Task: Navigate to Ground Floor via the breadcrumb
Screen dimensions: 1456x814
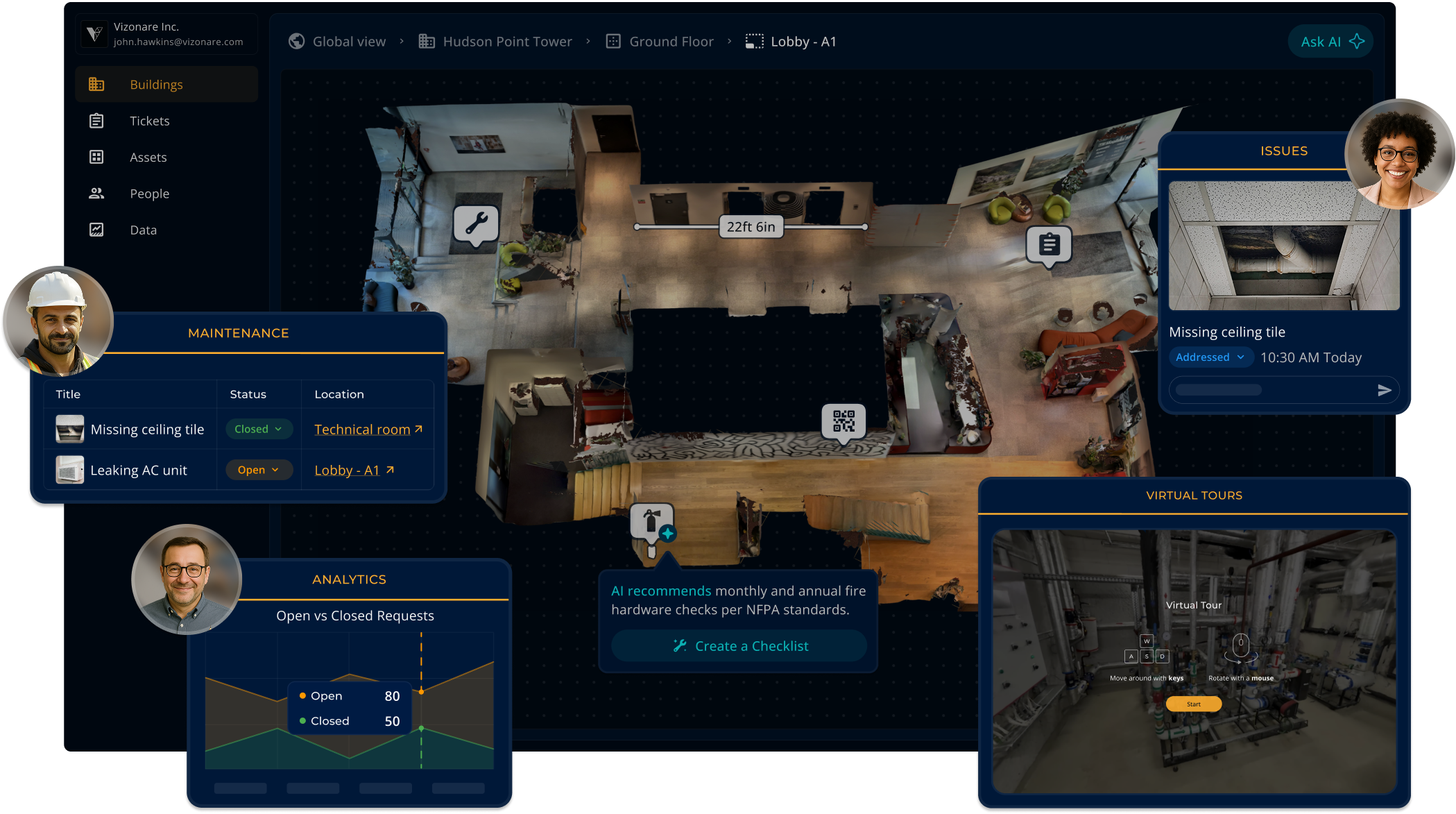Action: 671,41
